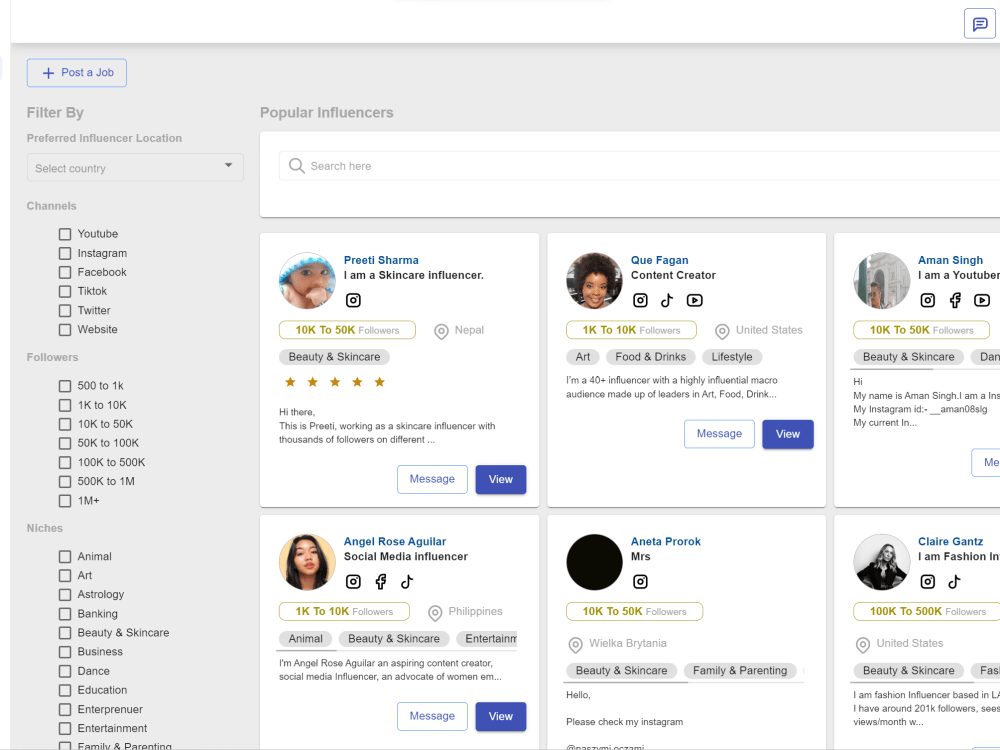Open the Claire Gantz name link
This screenshot has height=750, width=1000.
tap(950, 541)
